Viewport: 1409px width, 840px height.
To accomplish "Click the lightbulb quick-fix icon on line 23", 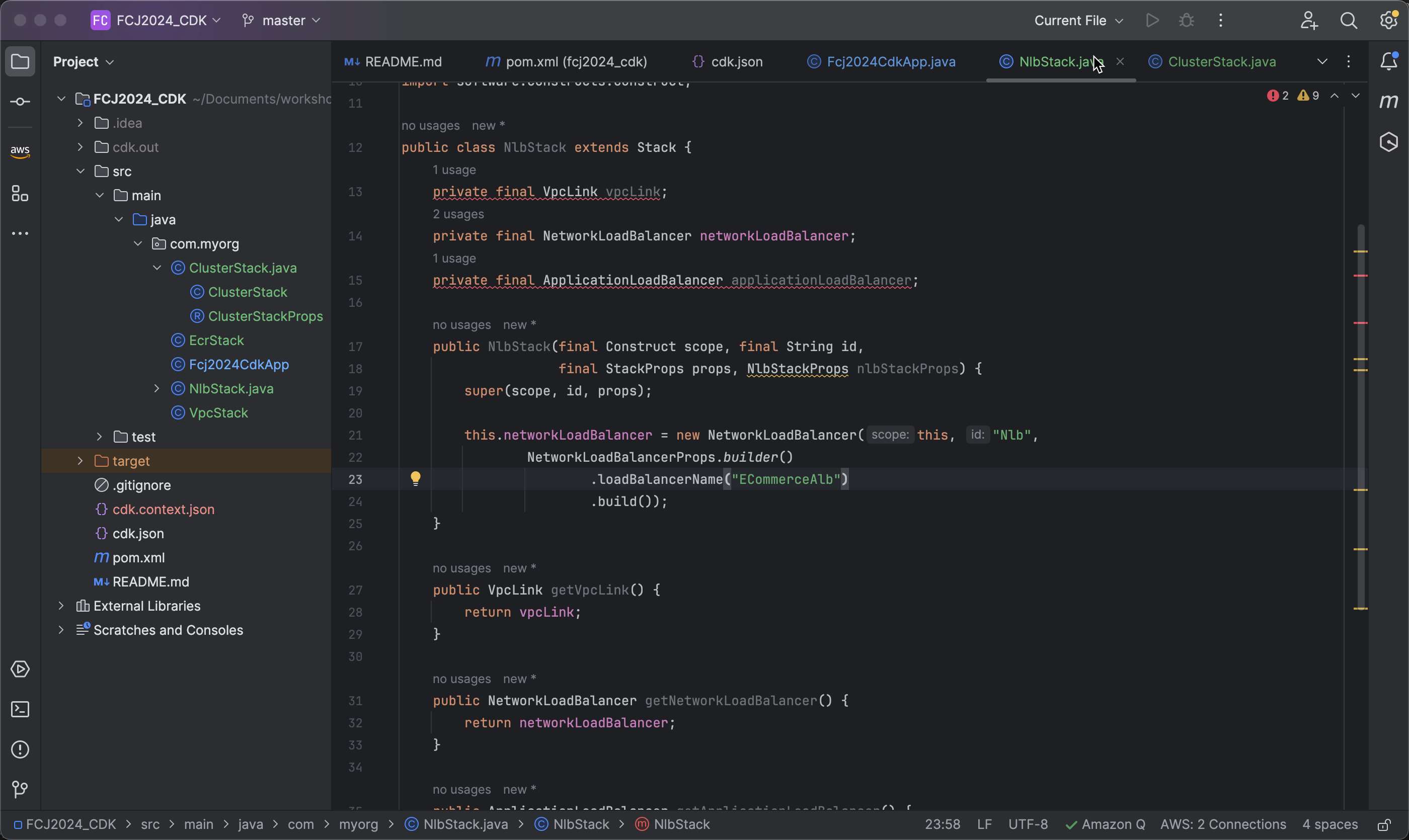I will pyautogui.click(x=416, y=479).
